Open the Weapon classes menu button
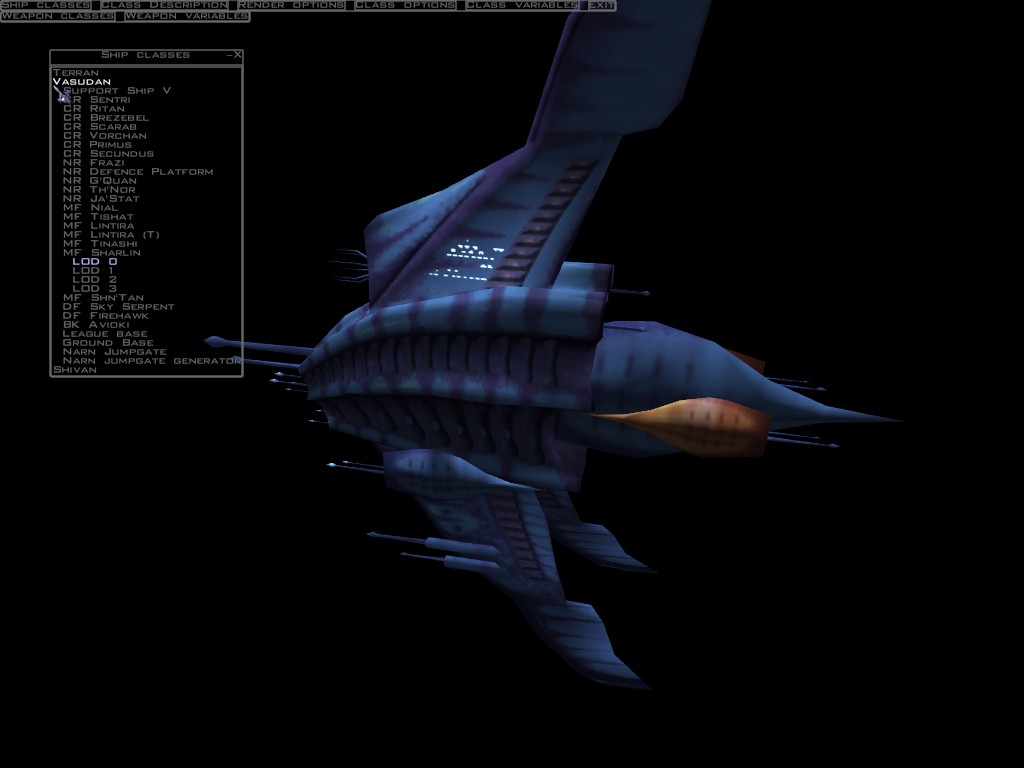The height and width of the screenshot is (768, 1024). 58,16
